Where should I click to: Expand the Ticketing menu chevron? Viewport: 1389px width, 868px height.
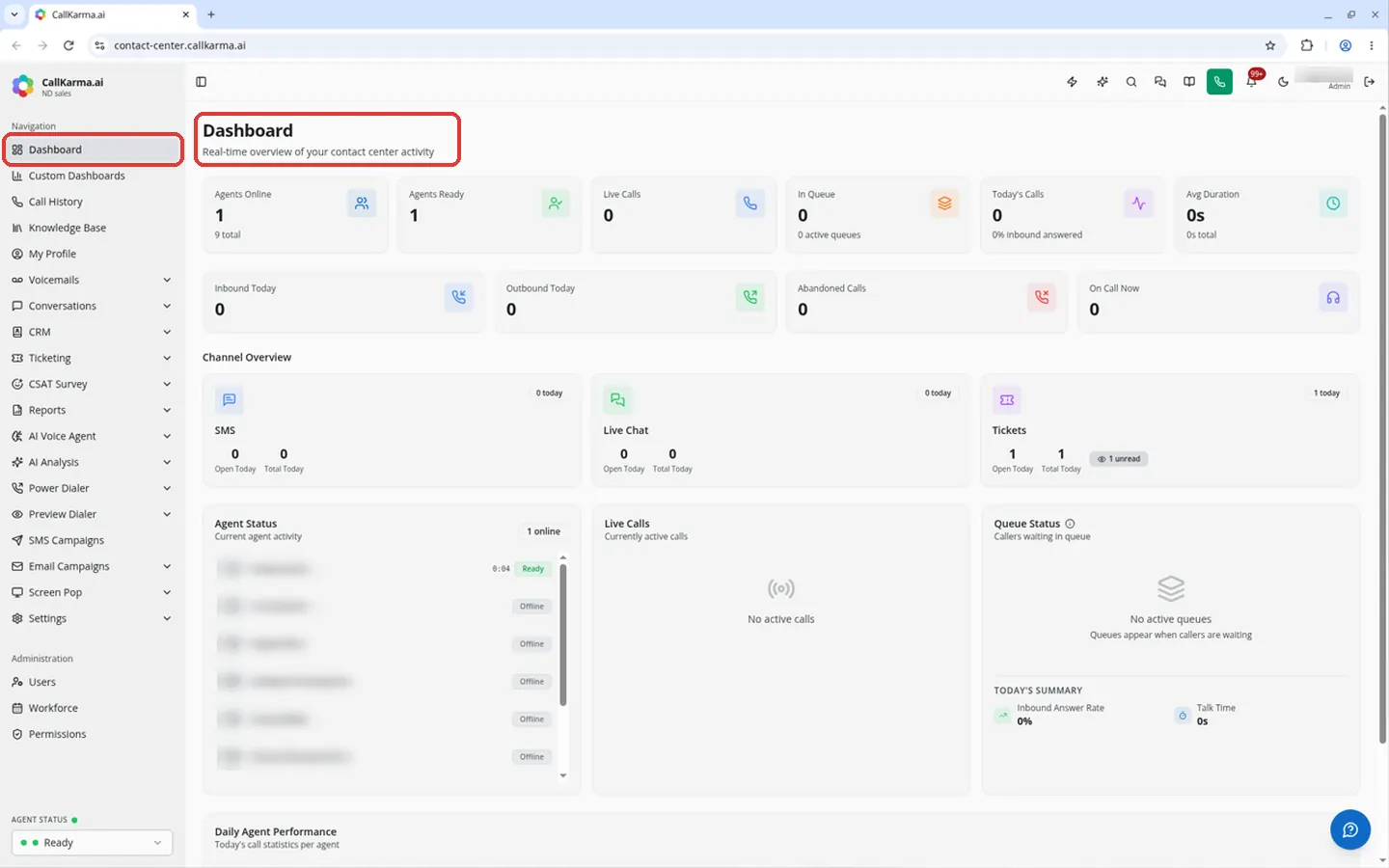pos(167,358)
